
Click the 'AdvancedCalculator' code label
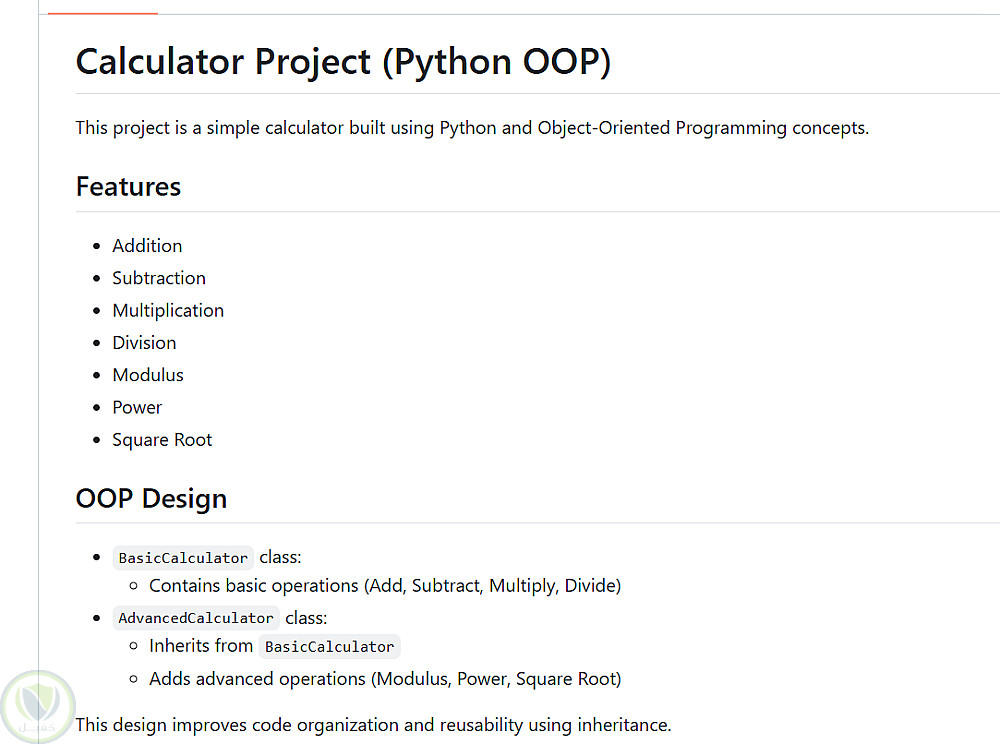click(196, 618)
